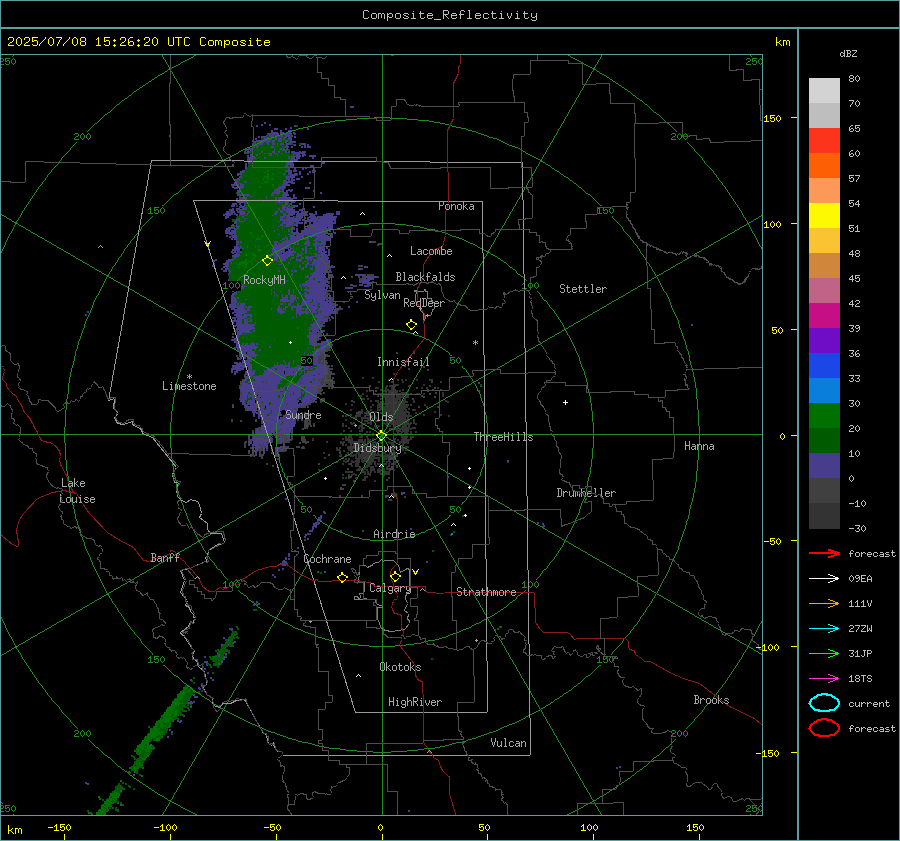
Task: Click the radar center diamond at Didsbury
Action: coord(381,436)
